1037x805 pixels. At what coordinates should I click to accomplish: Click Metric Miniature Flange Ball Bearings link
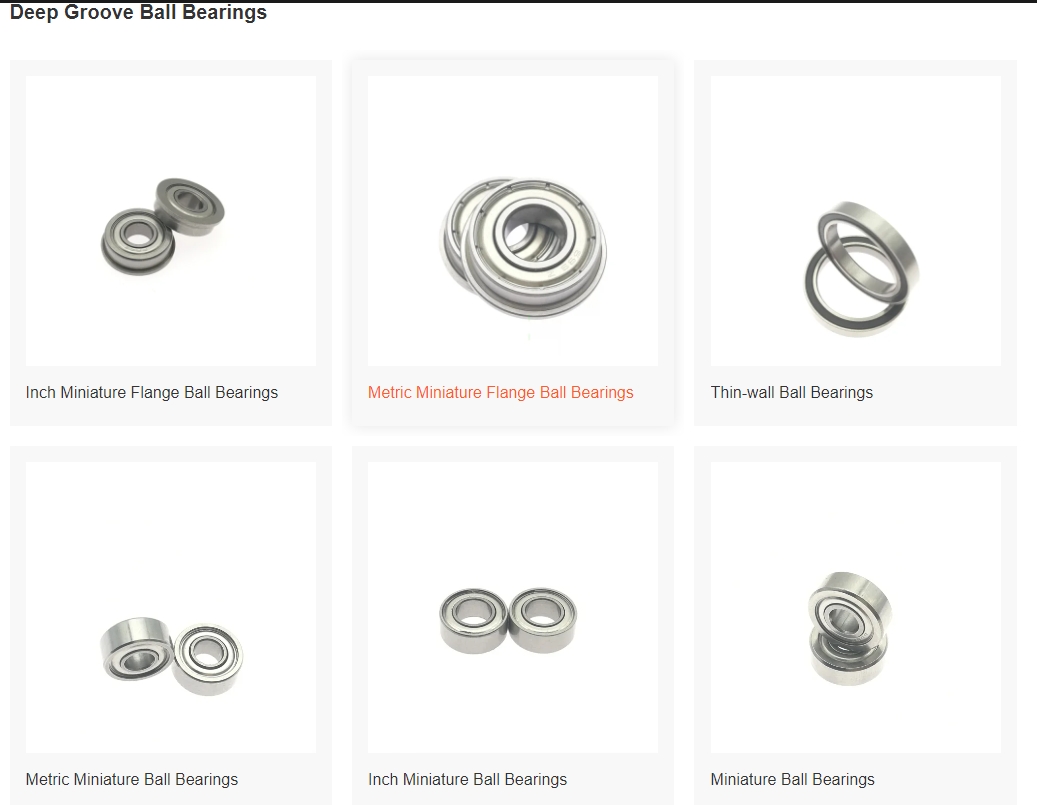(501, 392)
